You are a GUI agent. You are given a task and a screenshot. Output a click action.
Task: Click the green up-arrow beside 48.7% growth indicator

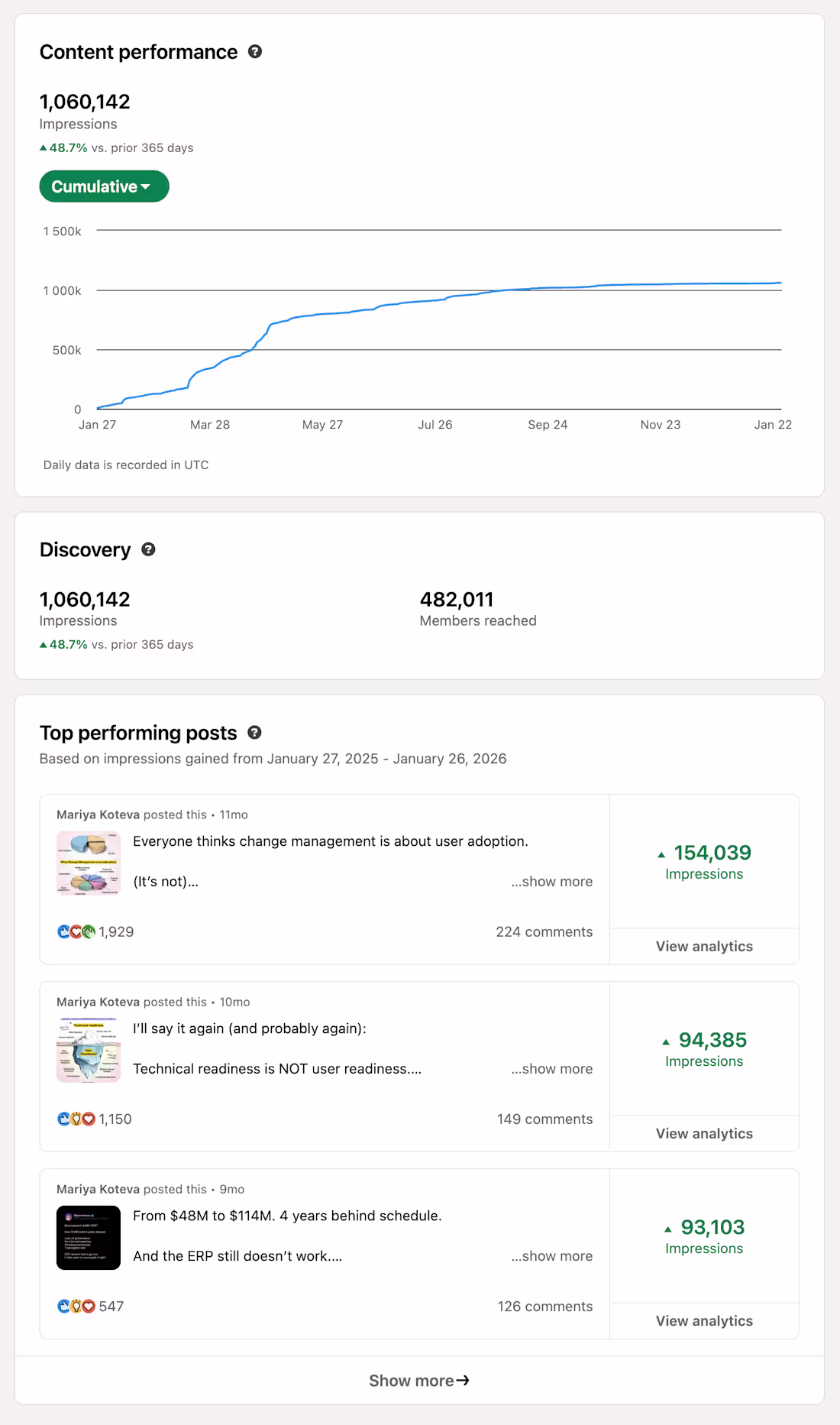coord(43,147)
